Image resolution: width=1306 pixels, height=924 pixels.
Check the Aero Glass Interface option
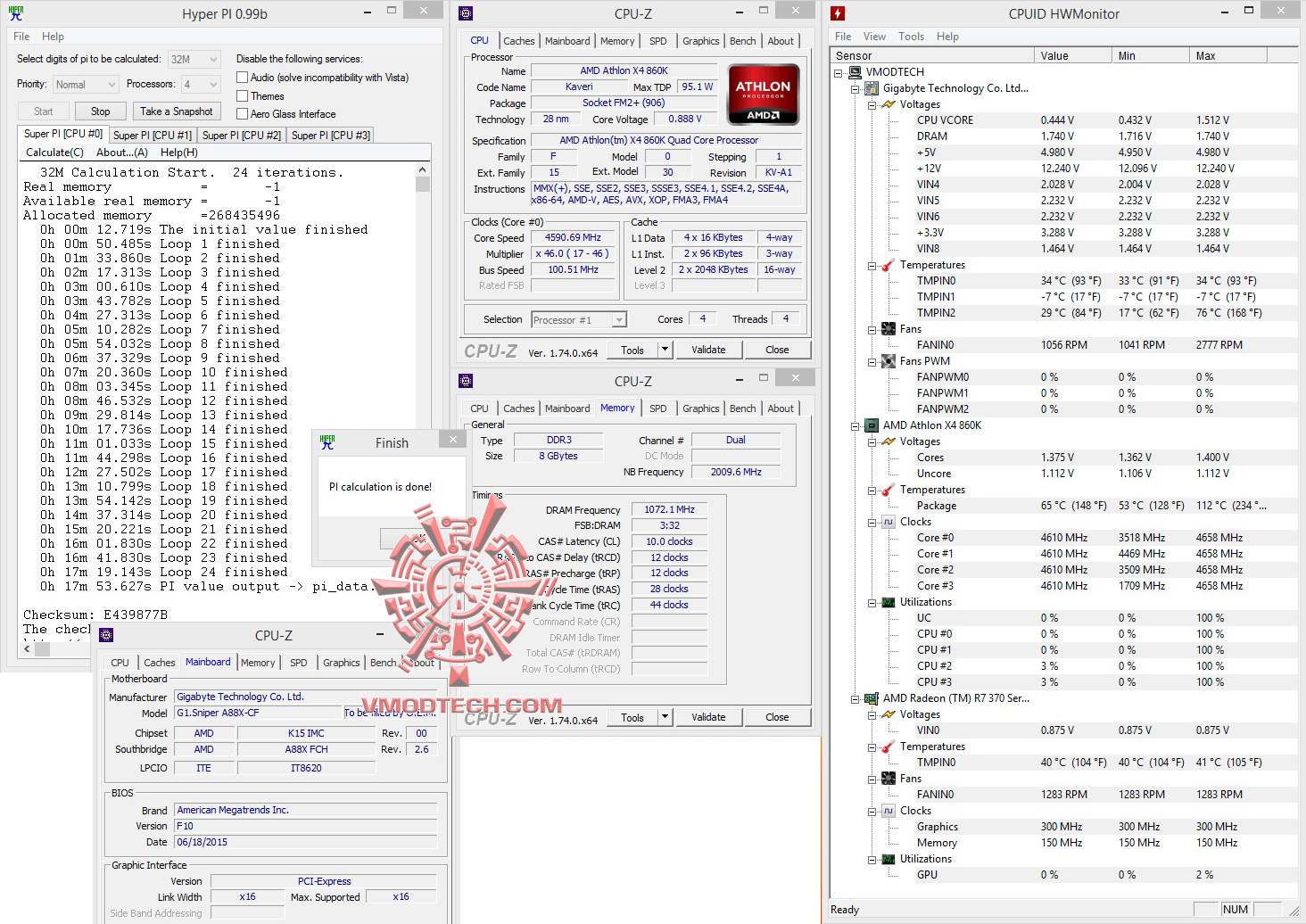242,113
